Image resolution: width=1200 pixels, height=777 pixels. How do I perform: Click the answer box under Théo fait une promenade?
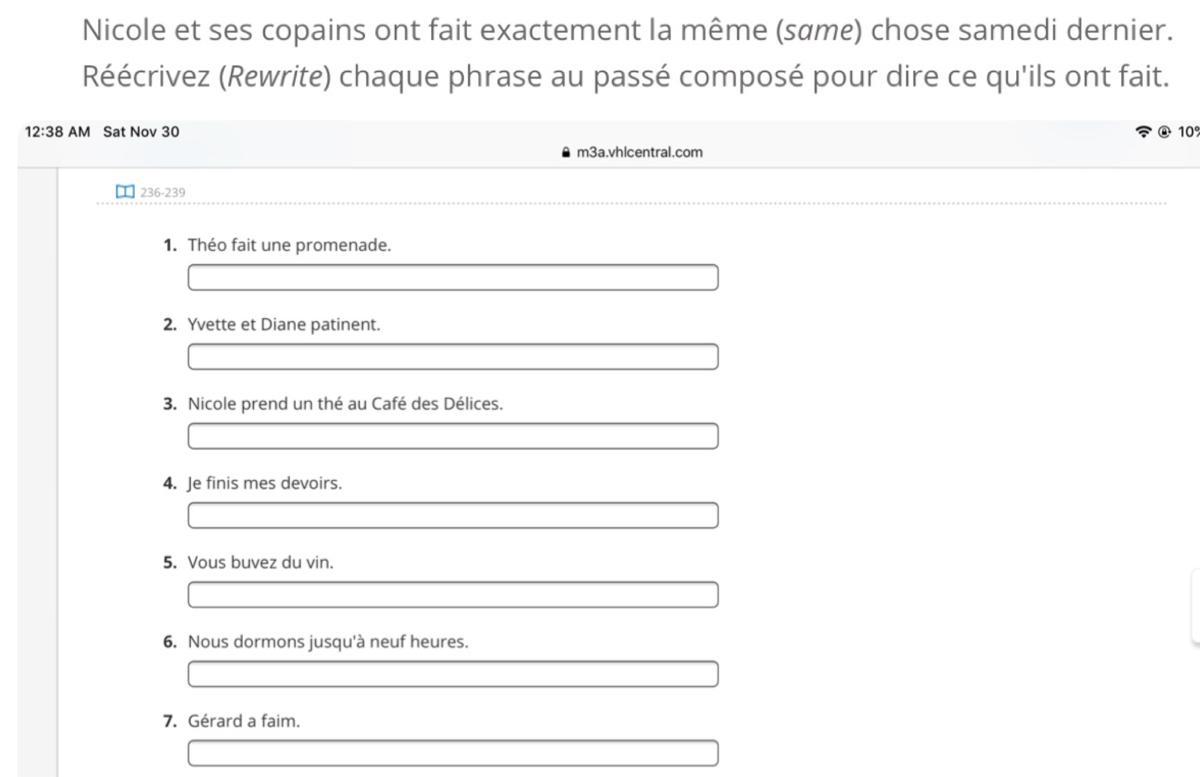coord(452,278)
